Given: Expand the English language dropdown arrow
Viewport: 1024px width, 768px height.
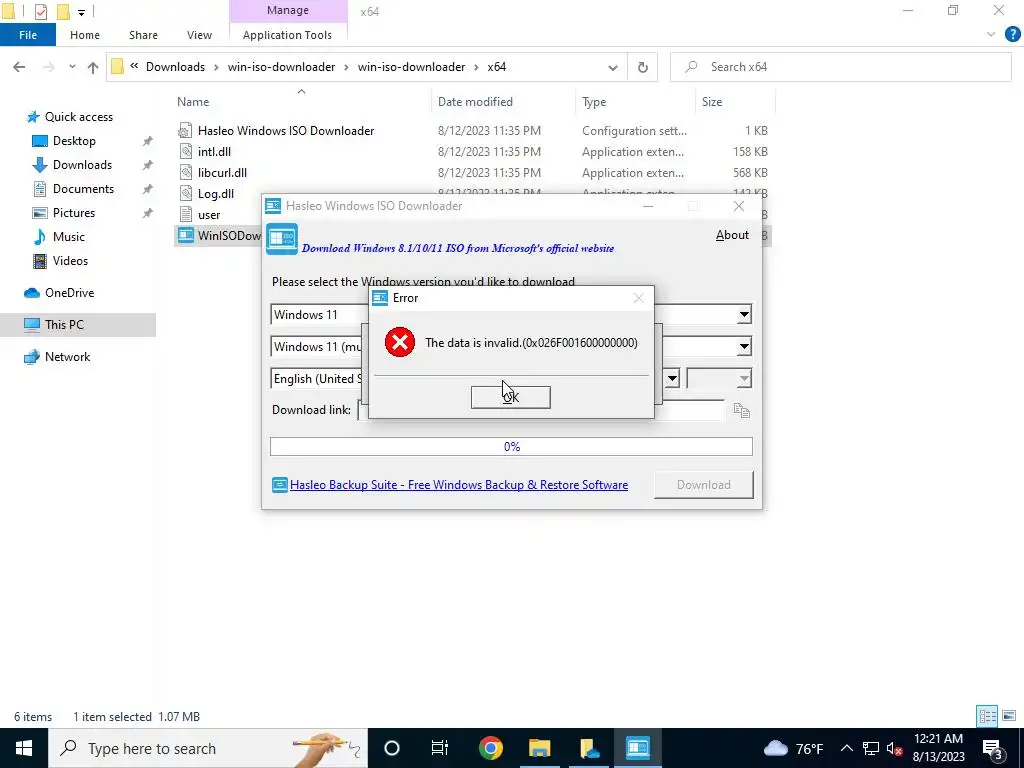Looking at the screenshot, I should (x=672, y=379).
